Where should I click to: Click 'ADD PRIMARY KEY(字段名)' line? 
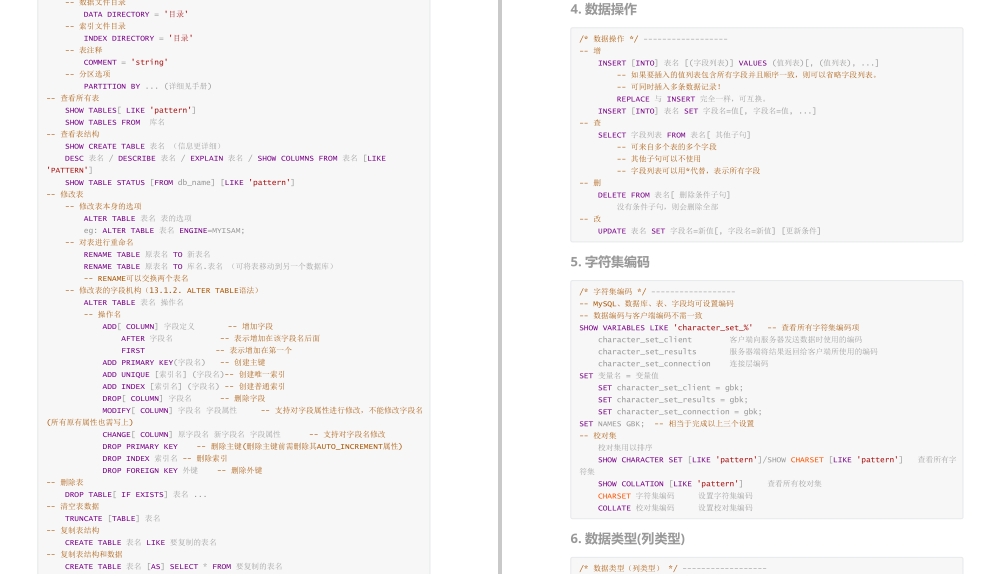pos(183,362)
